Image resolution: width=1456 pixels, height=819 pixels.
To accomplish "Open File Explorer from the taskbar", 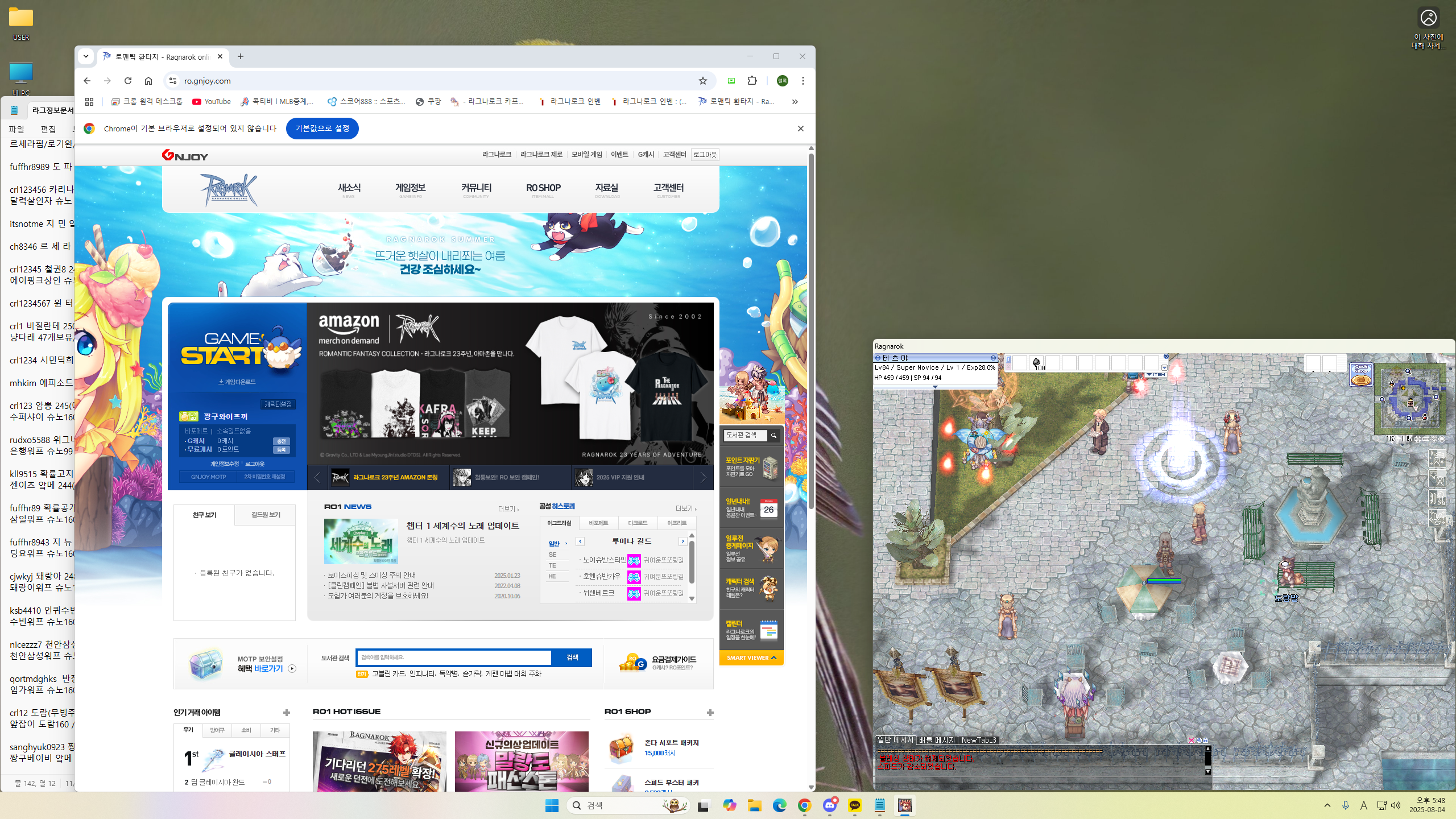I will 755,805.
